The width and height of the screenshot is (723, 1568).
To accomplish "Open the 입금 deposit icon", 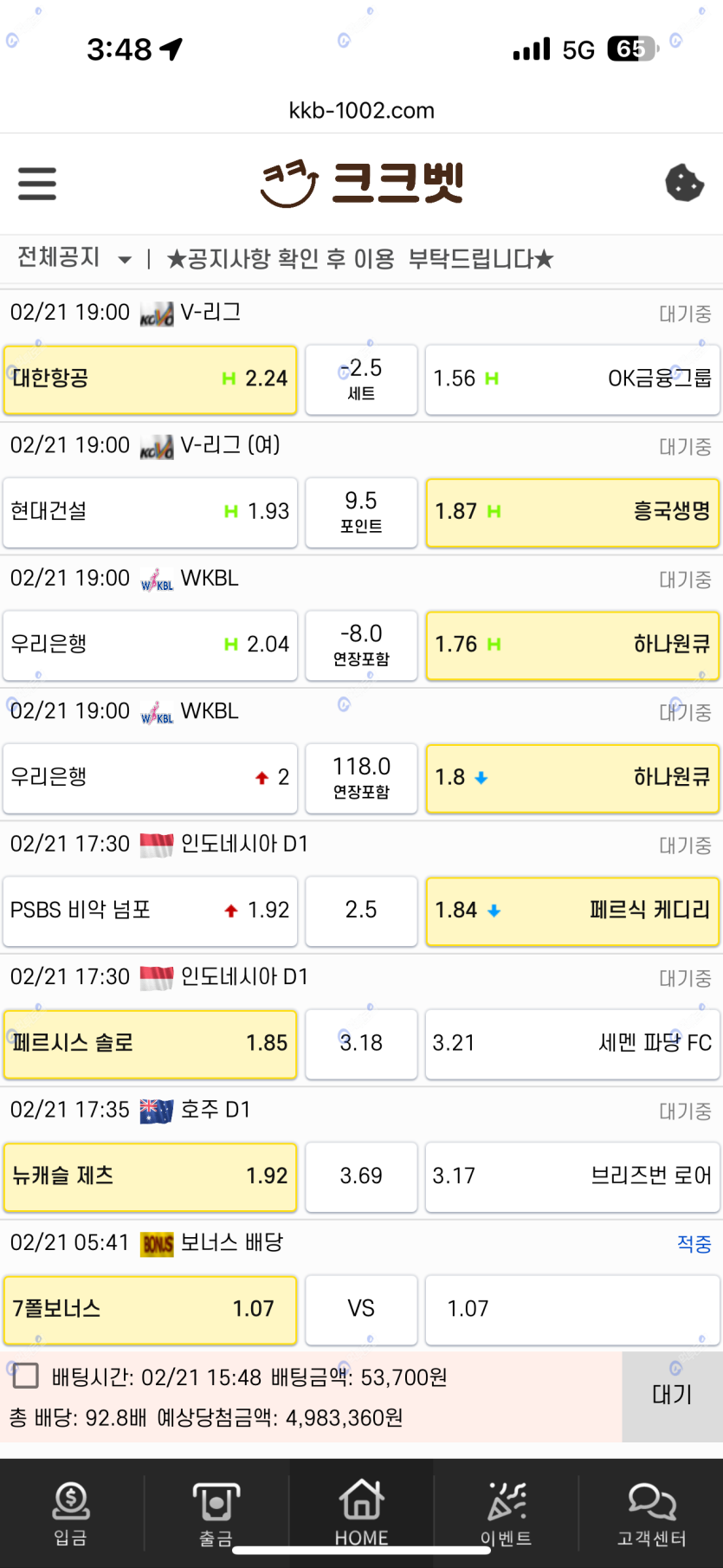I will (71, 1512).
